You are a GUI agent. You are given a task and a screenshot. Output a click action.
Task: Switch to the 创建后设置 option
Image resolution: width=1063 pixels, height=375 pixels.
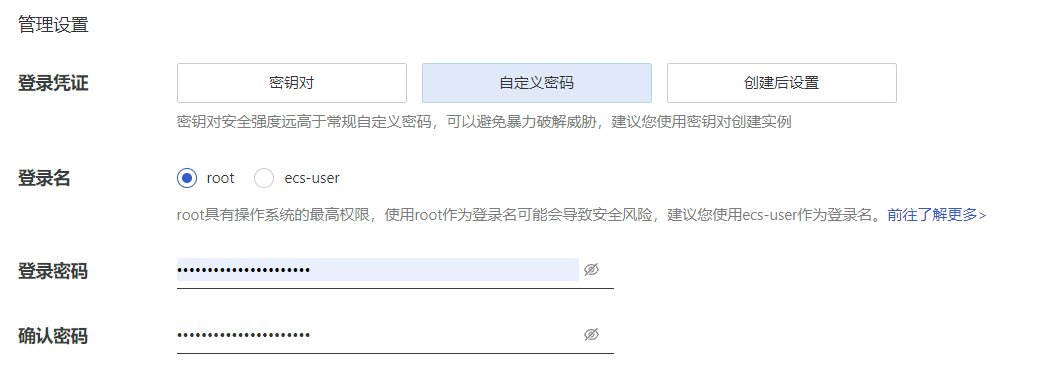click(782, 83)
